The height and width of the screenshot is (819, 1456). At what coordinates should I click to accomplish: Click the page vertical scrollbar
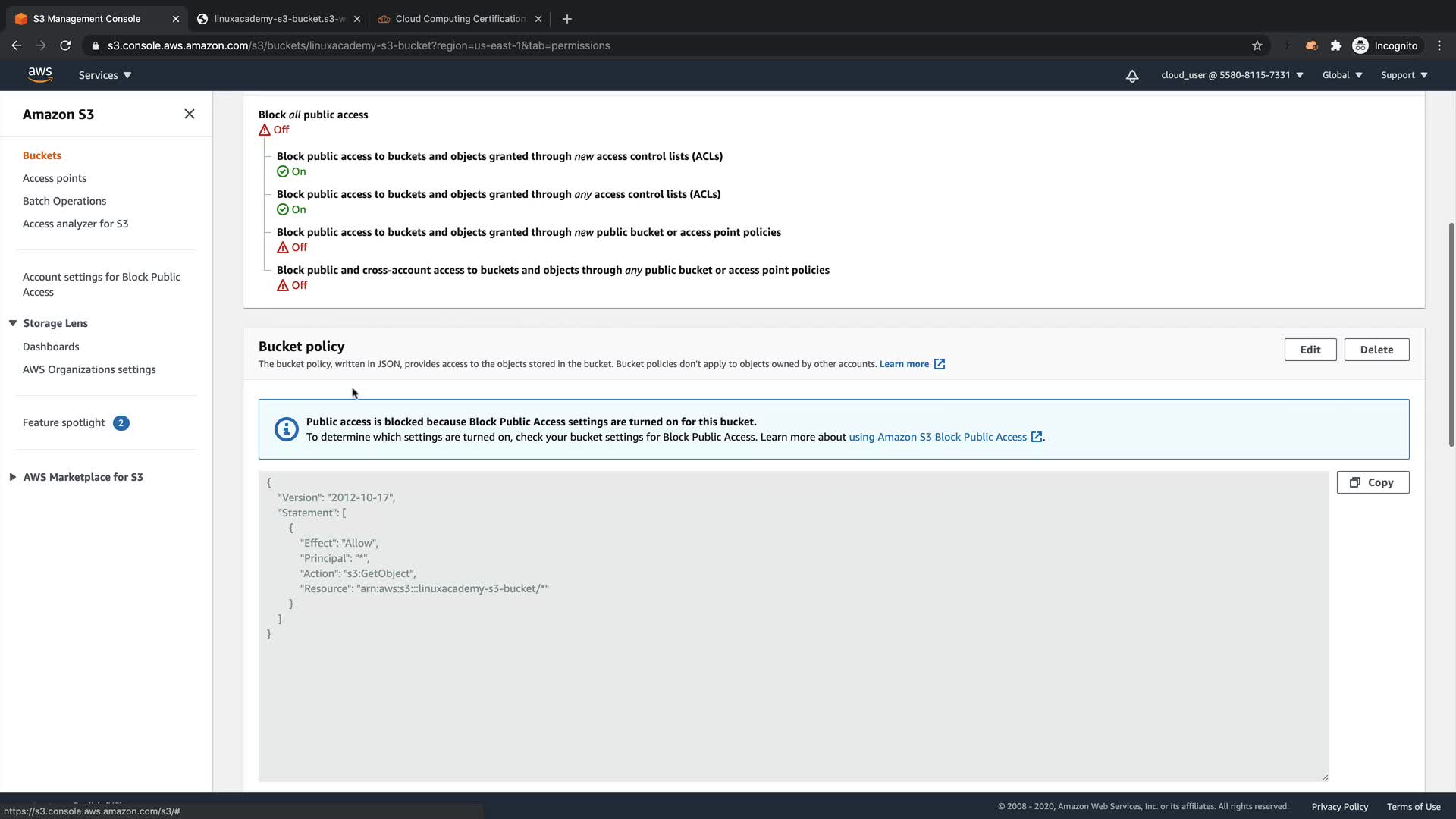click(1451, 334)
